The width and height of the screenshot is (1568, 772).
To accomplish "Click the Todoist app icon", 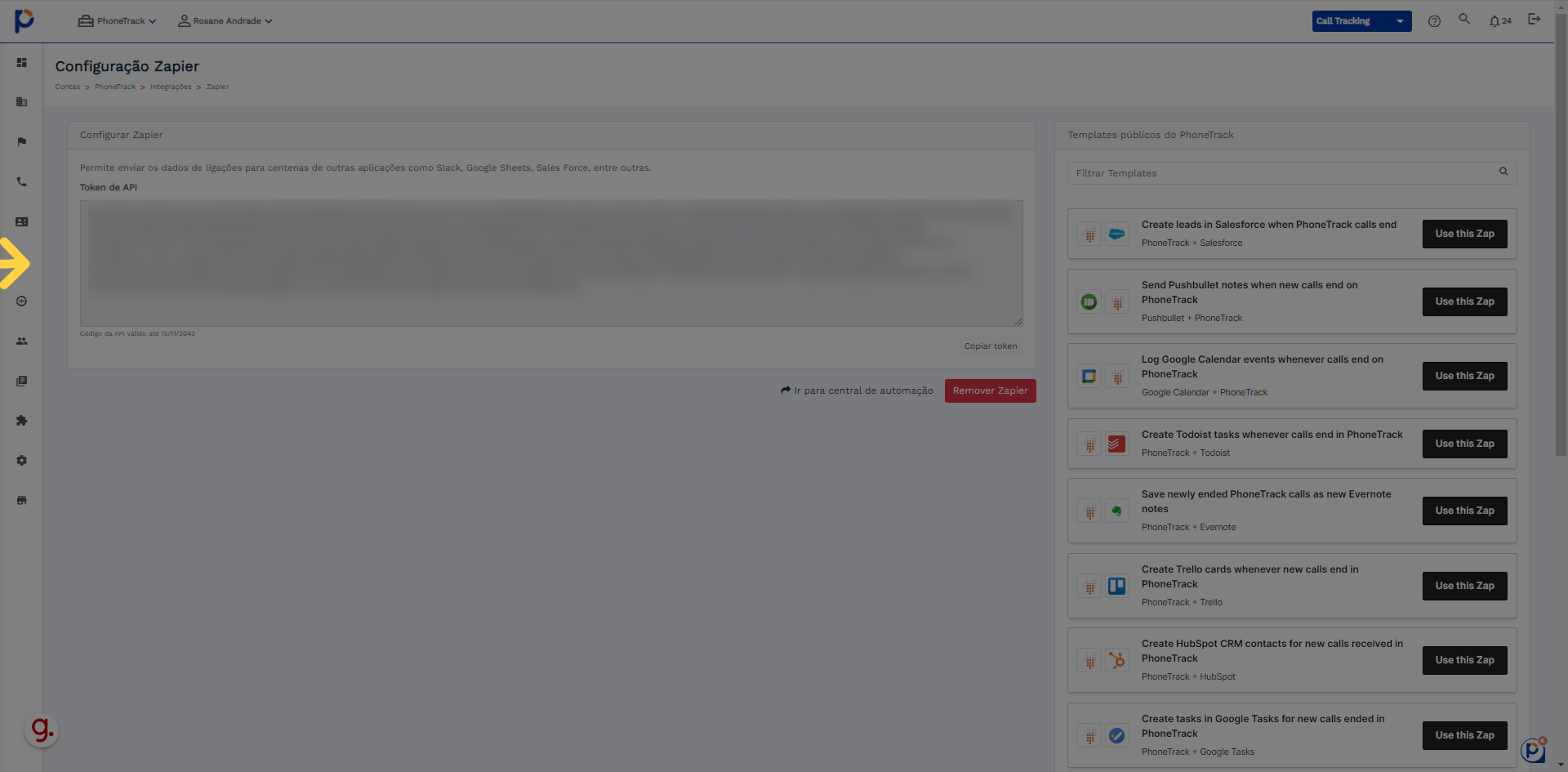I will coord(1116,444).
